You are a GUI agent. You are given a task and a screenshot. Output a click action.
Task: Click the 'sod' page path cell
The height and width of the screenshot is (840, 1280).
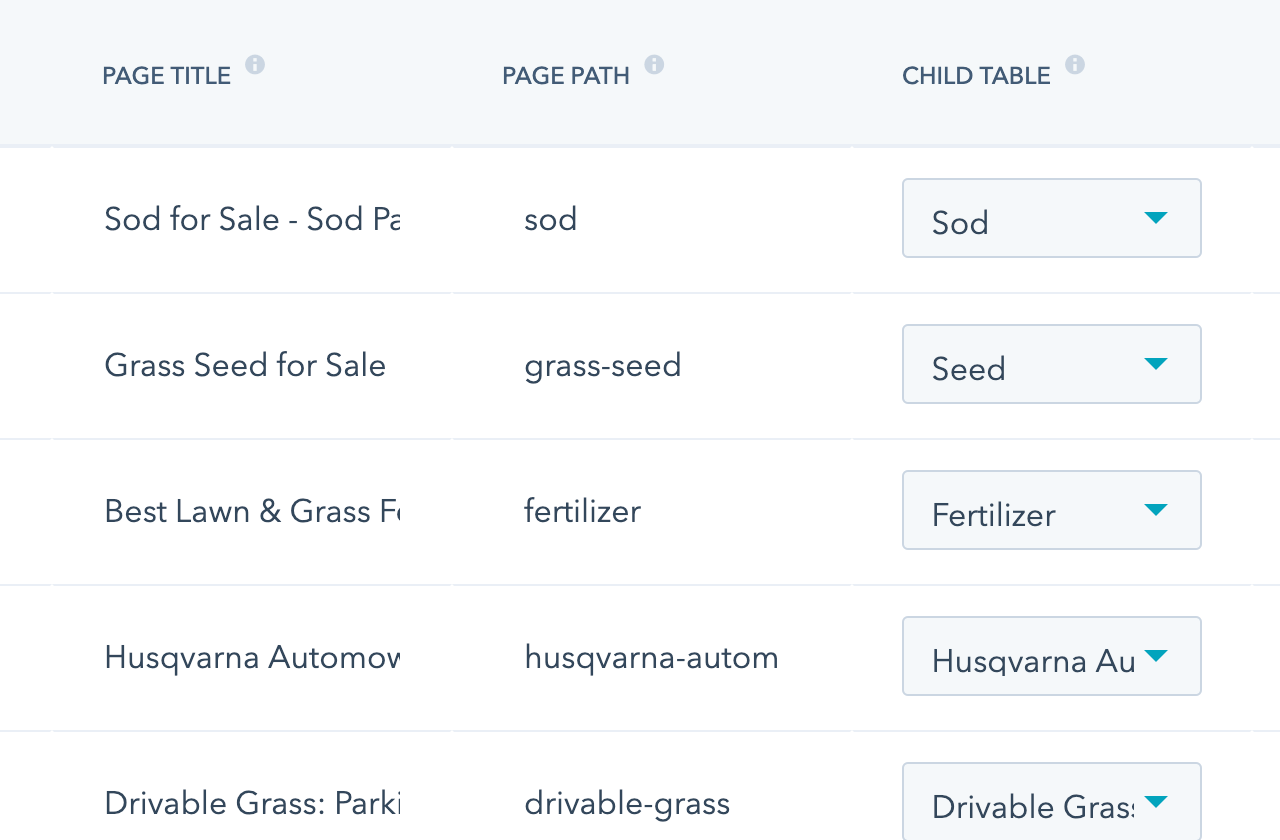coord(551,220)
